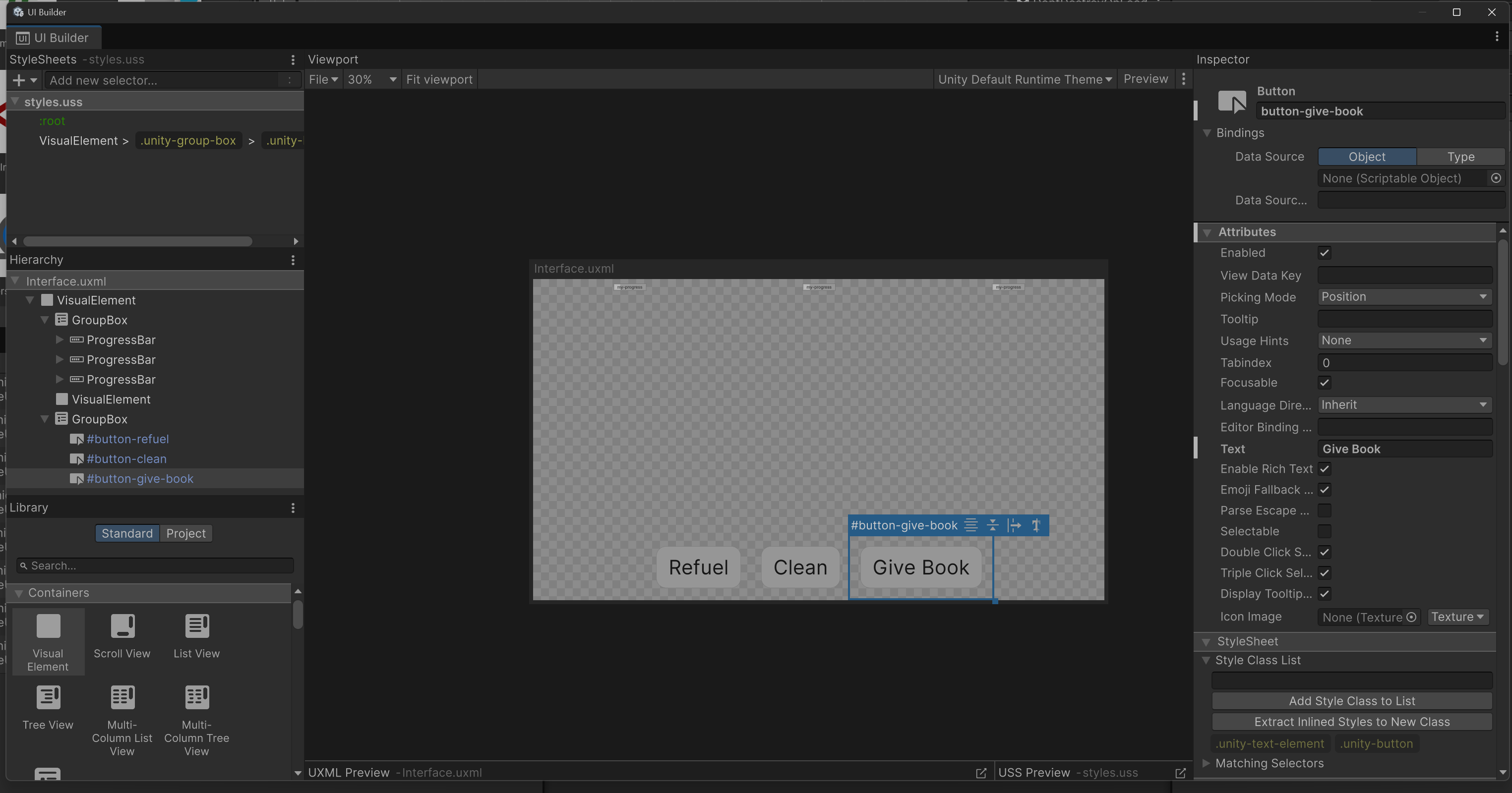This screenshot has width=1512, height=793.
Task: Toggle the Emoji Fallback checkbox
Action: (1324, 490)
